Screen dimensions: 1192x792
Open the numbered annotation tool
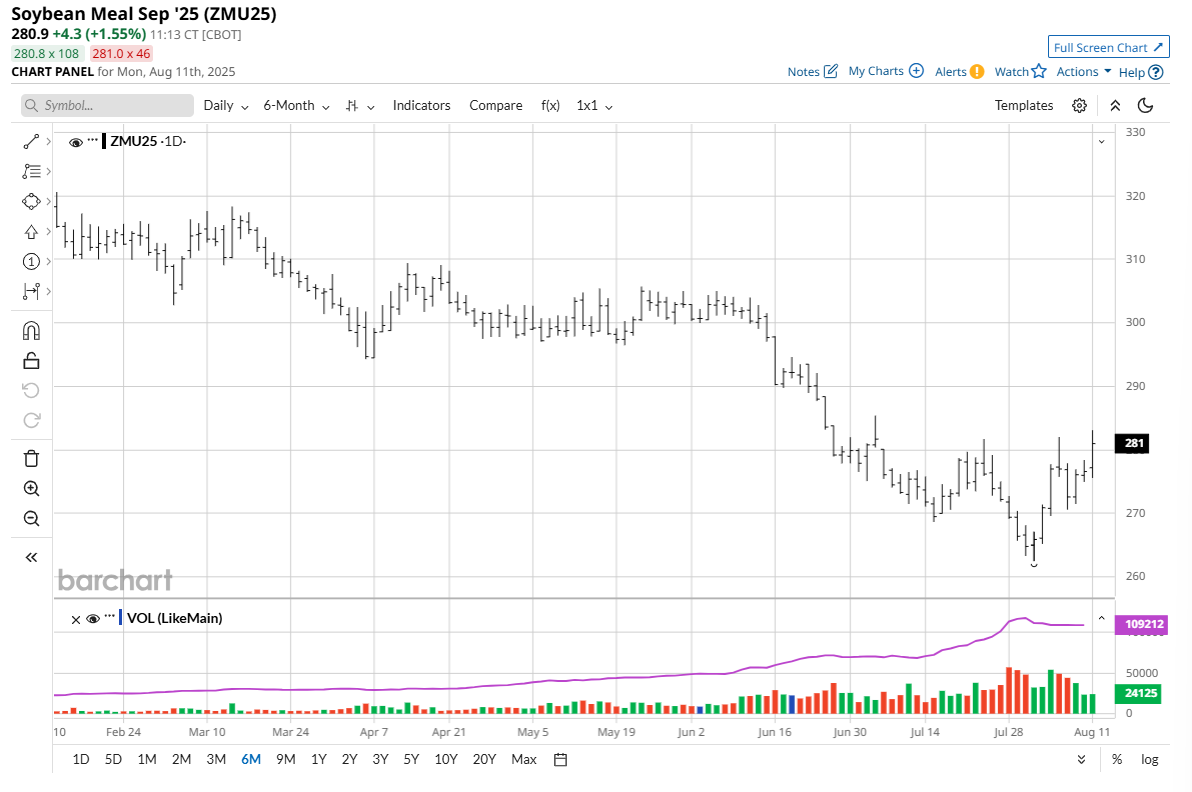(31, 261)
